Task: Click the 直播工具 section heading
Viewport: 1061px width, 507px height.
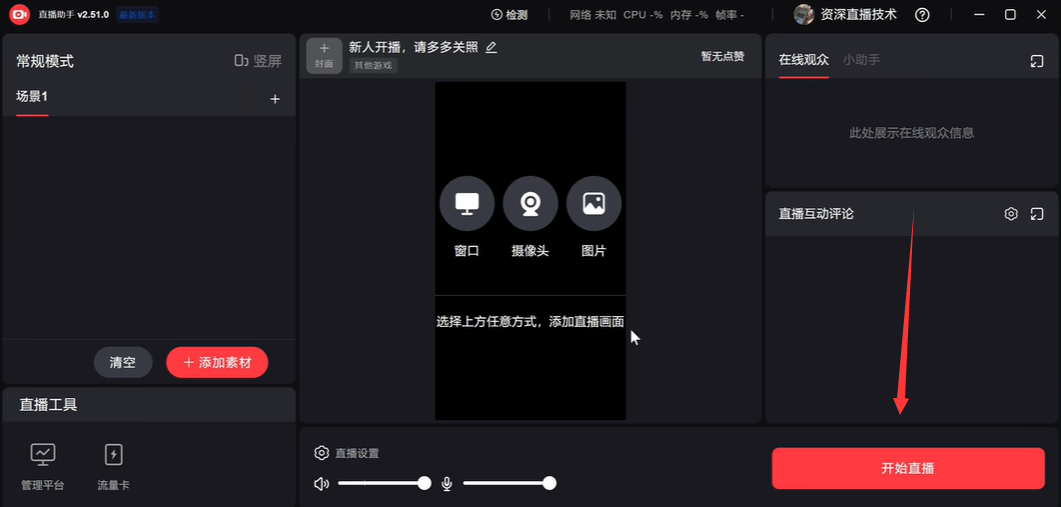Action: point(48,405)
